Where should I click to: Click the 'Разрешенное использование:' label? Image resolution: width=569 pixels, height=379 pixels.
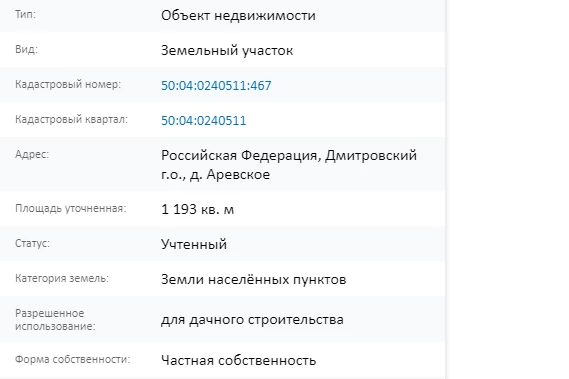pos(55,319)
